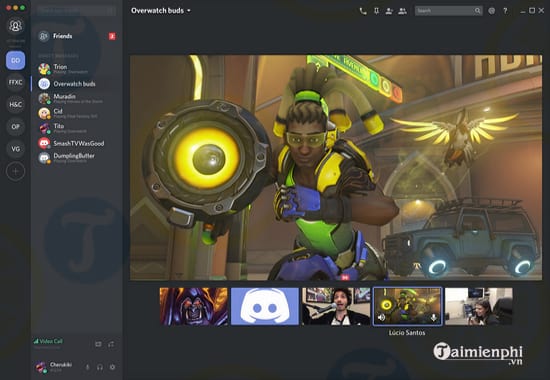Show pinned messages via pin icon
The height and width of the screenshot is (380, 550).
coord(376,11)
